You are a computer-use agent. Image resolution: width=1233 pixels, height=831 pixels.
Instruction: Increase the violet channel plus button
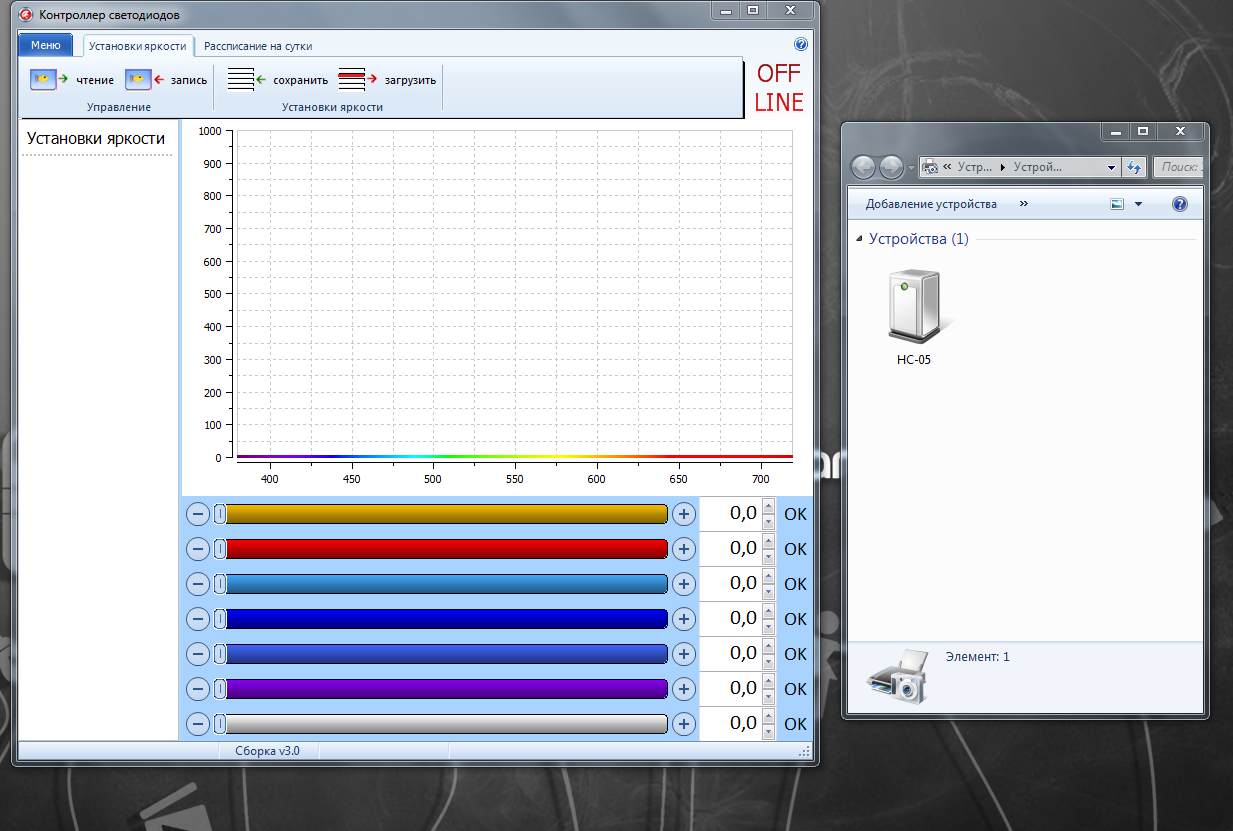tap(683, 689)
